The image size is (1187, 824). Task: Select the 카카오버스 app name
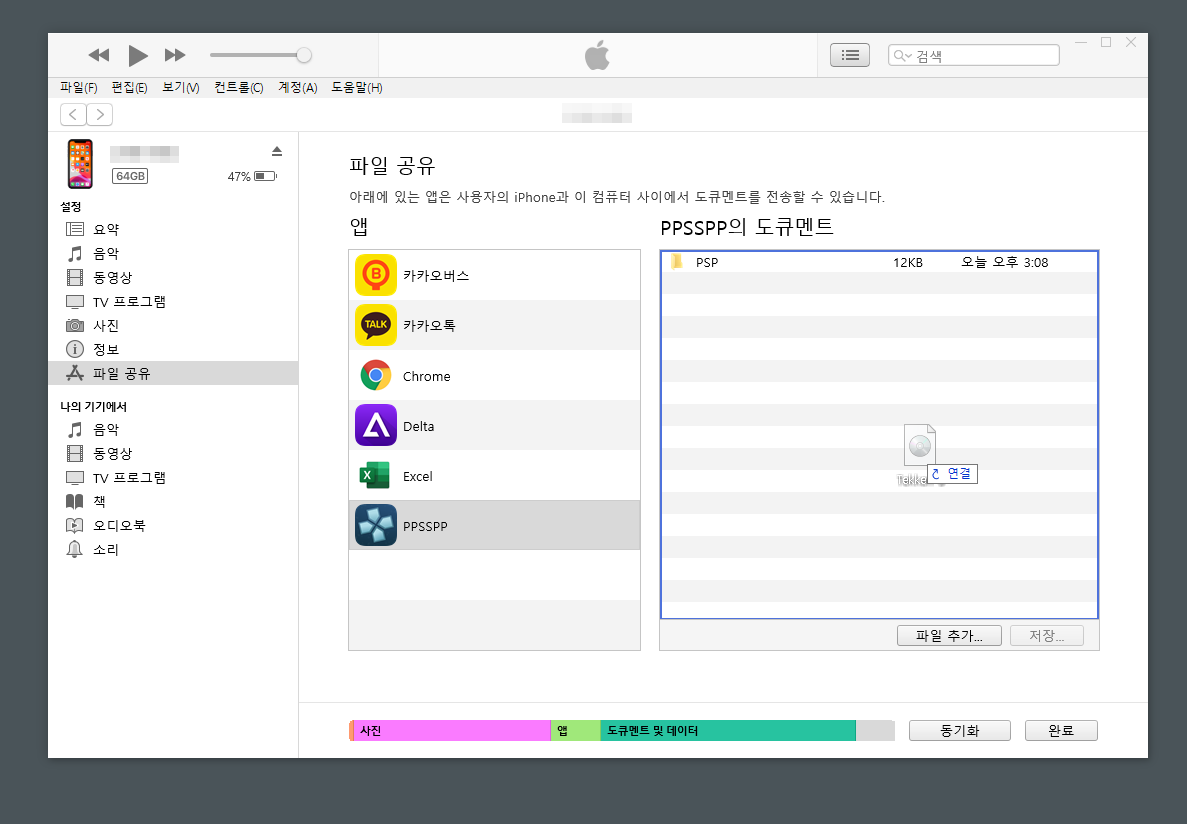(436, 276)
